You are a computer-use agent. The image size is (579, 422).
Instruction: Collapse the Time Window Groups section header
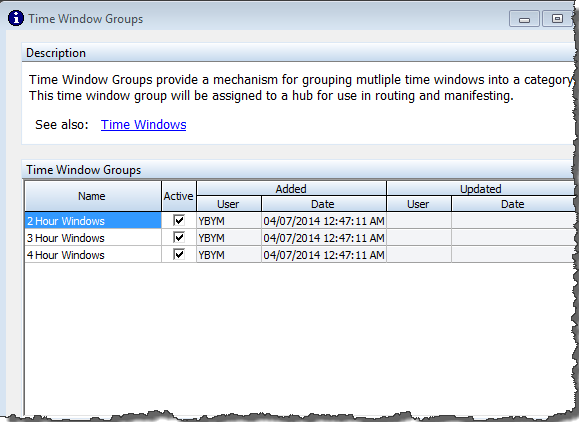click(x=298, y=169)
